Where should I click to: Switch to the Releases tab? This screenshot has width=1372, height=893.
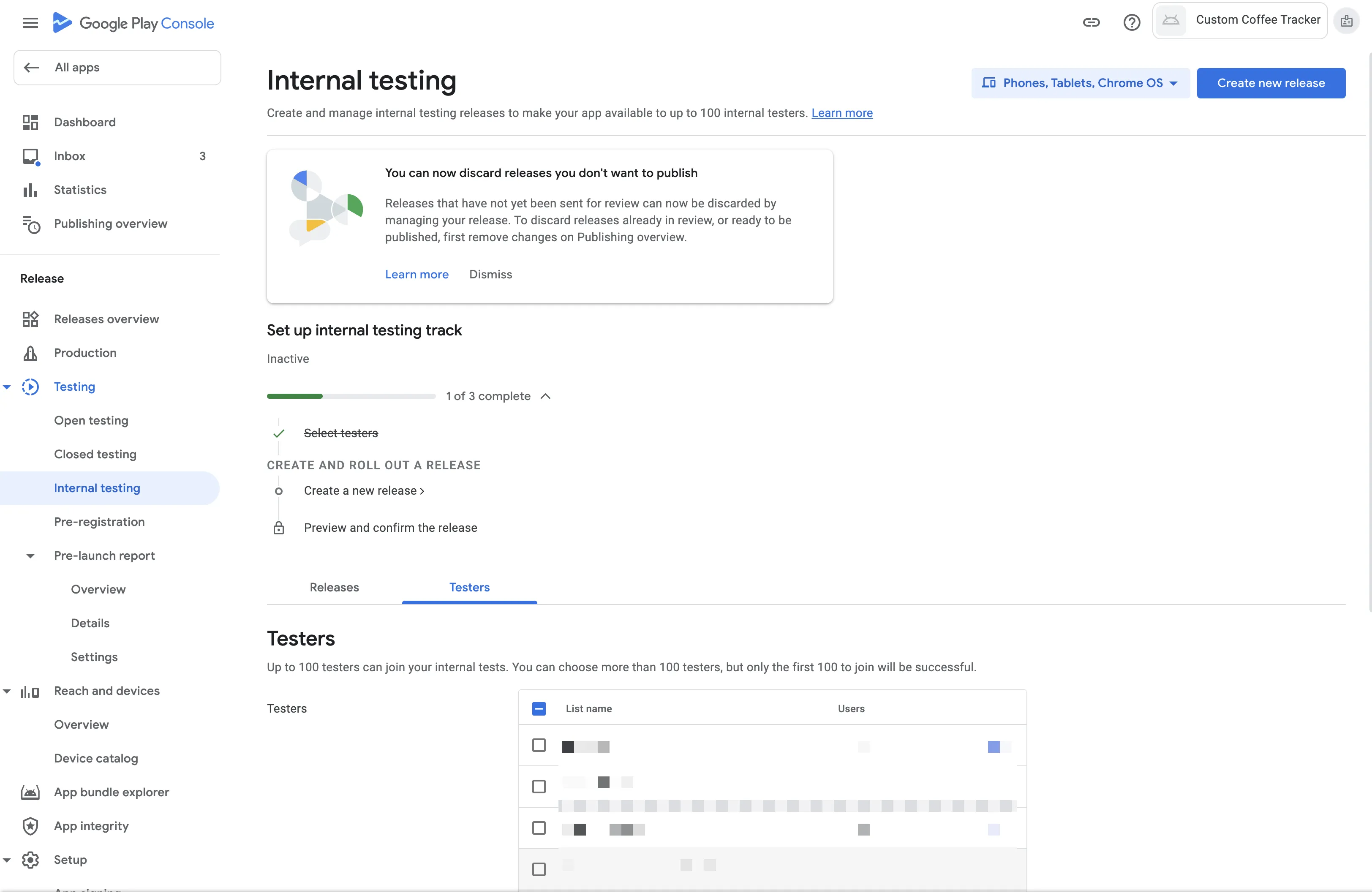tap(335, 587)
